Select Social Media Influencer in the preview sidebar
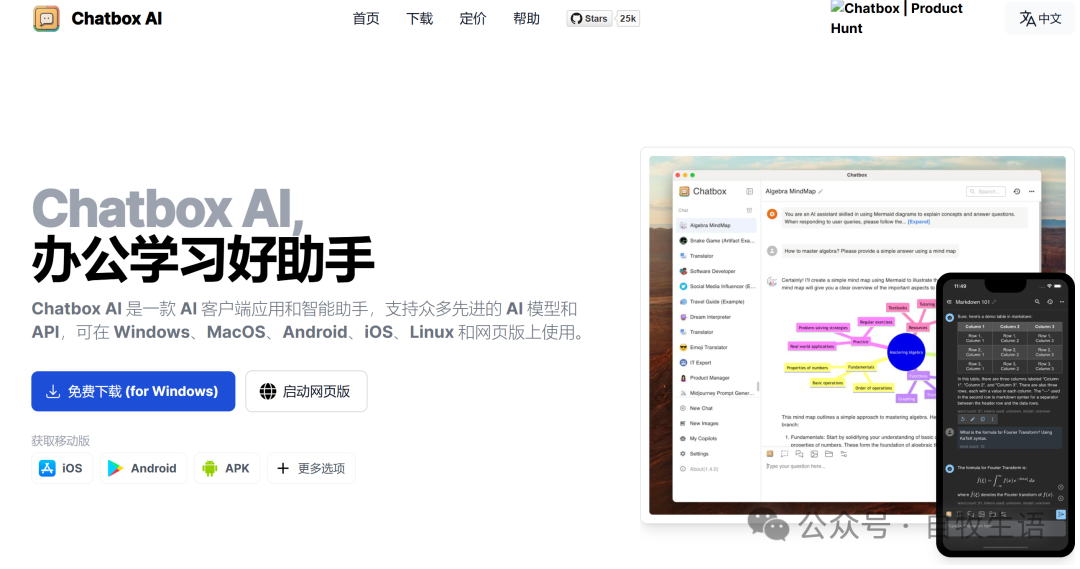 click(716, 286)
